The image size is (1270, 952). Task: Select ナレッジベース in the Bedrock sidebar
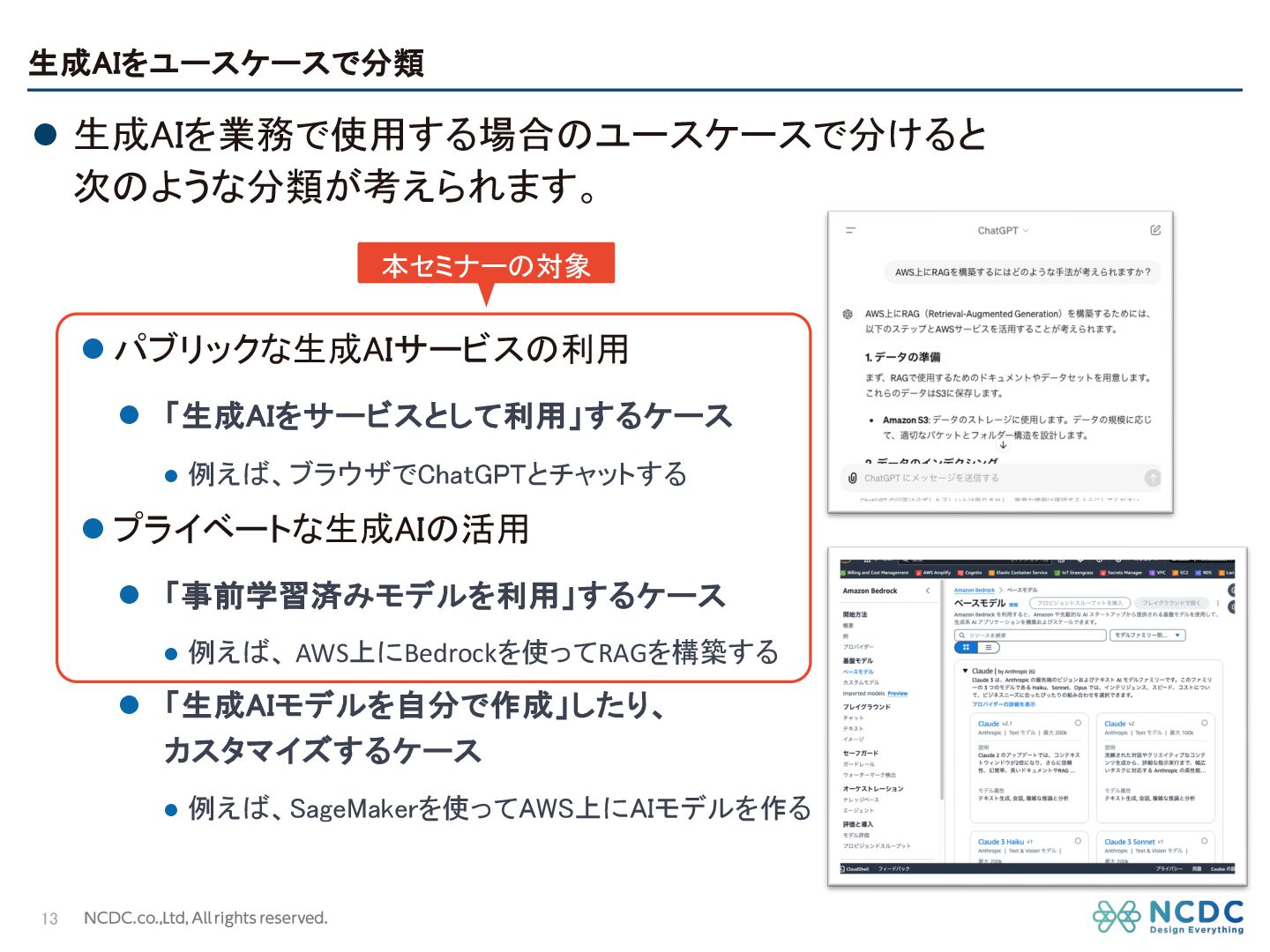point(861,800)
